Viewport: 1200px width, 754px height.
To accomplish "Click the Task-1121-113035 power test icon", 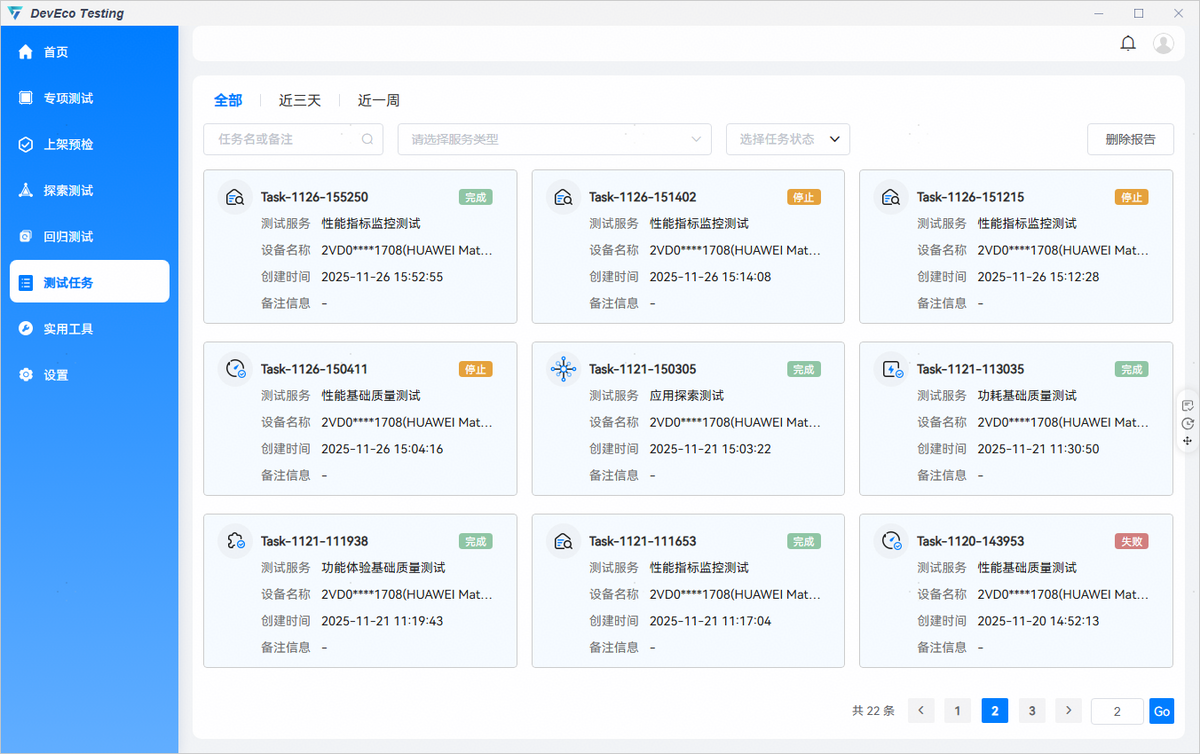I will click(x=891, y=369).
